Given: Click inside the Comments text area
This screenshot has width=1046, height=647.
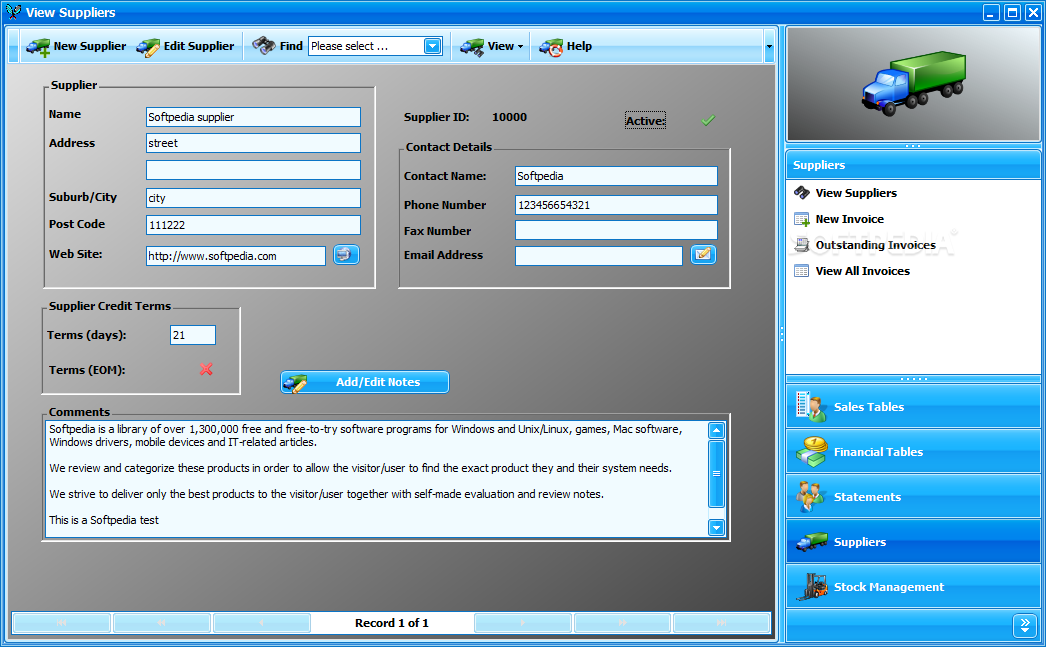Looking at the screenshot, I should (376, 479).
